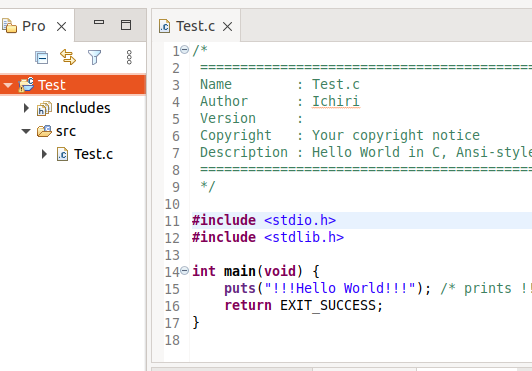Click the Version comment line
The width and height of the screenshot is (532, 371).
(251, 118)
